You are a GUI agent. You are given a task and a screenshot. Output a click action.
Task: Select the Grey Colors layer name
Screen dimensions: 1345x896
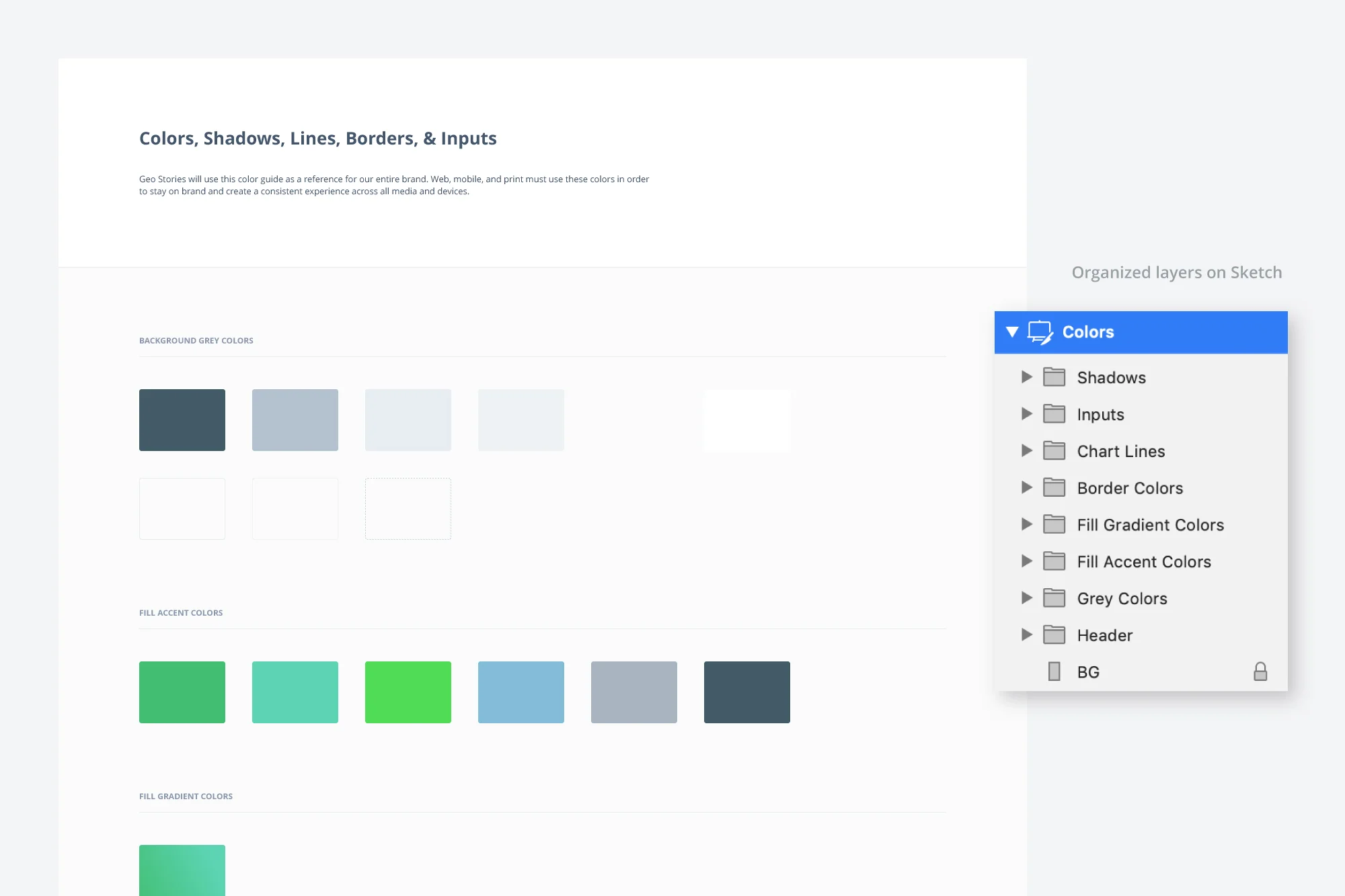coord(1122,598)
